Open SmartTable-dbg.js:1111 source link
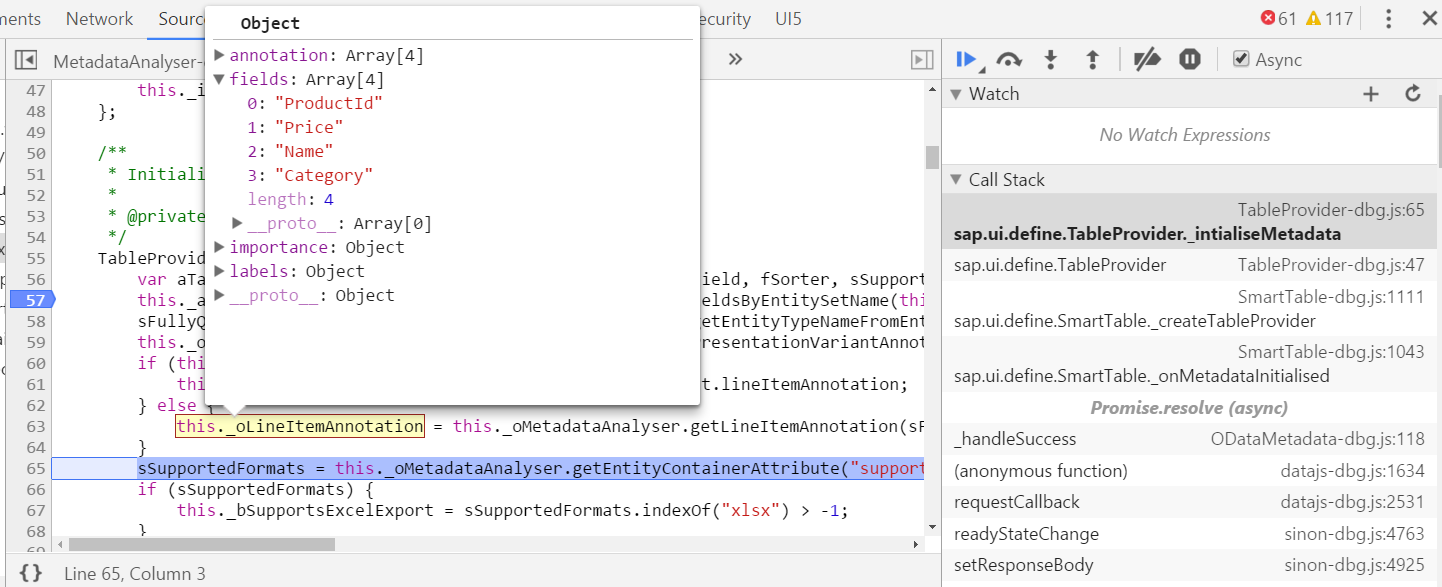This screenshot has height=587, width=1442. (1331, 297)
